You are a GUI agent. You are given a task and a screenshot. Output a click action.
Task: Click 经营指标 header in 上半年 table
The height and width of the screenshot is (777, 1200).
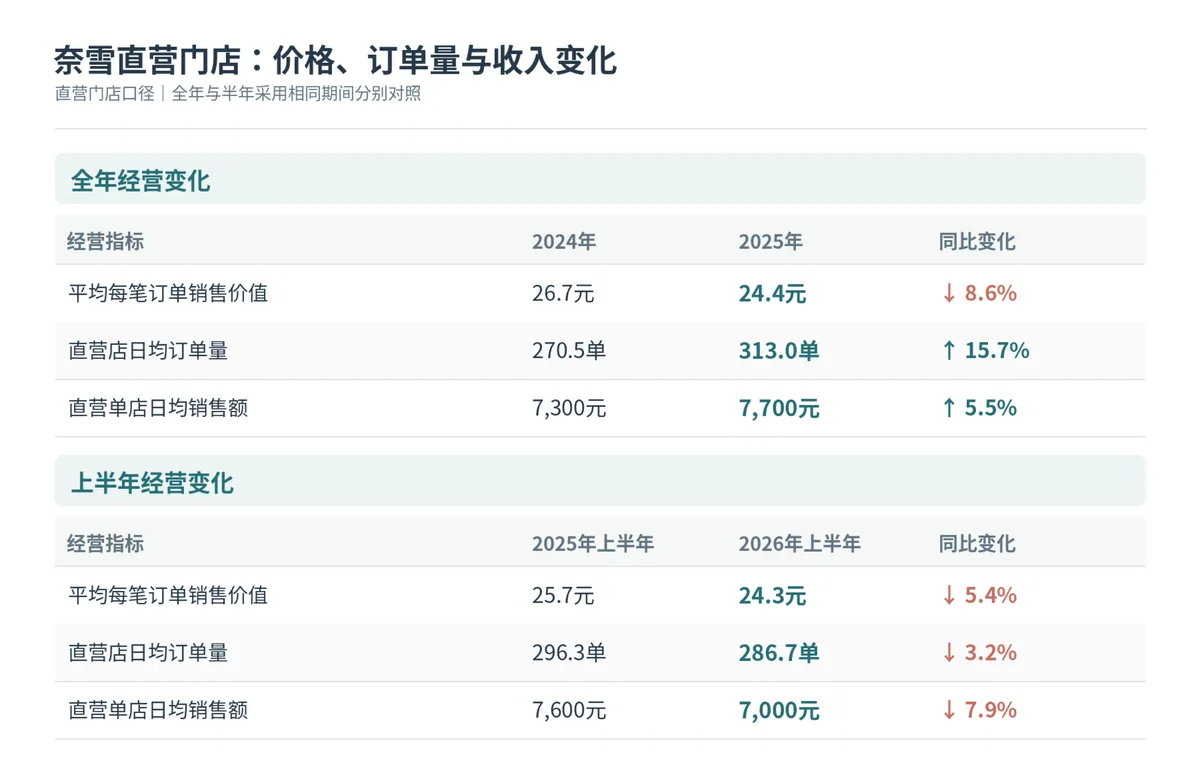(x=106, y=544)
